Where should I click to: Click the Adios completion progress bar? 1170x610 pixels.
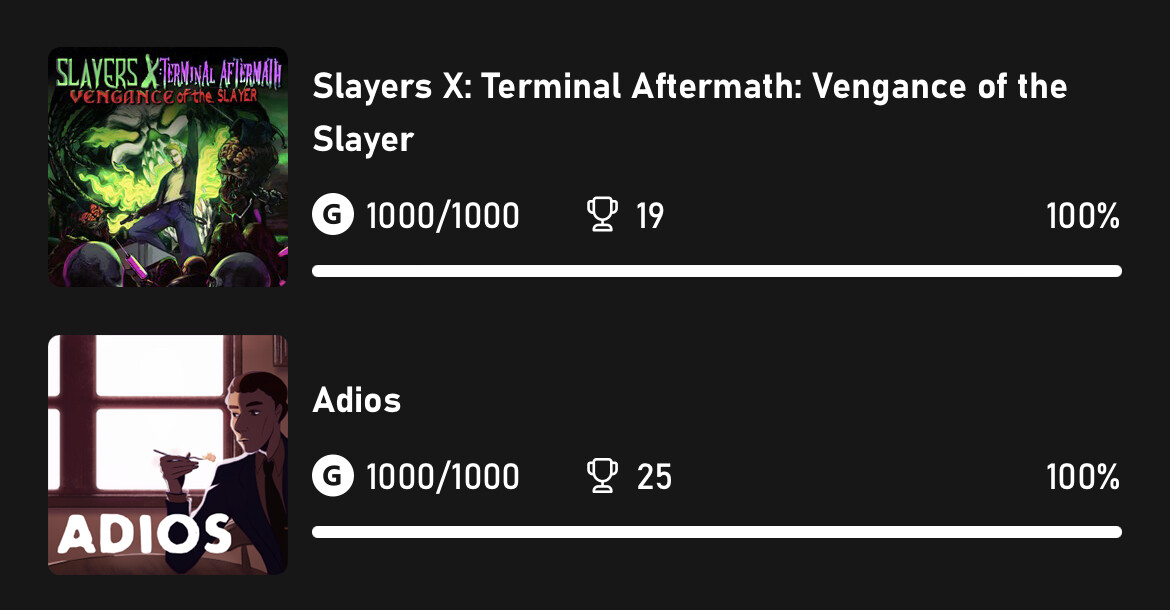click(717, 532)
